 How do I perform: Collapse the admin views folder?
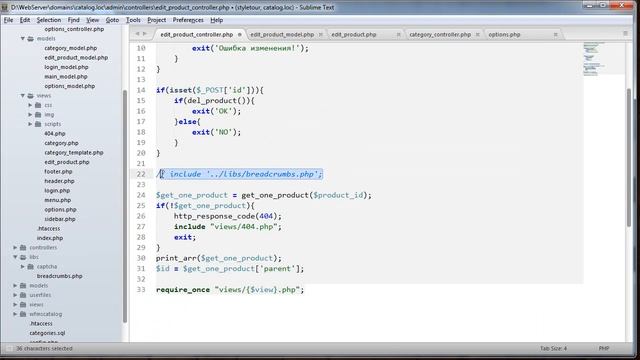pos(23,96)
